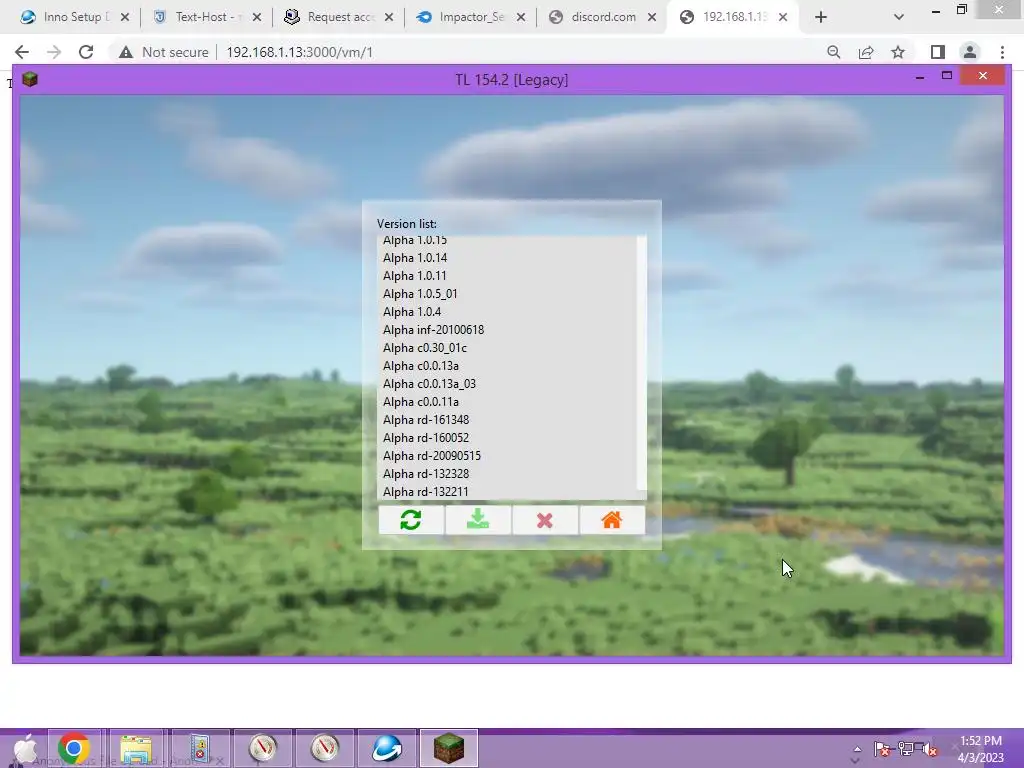This screenshot has height=768, width=1024.
Task: Open the browser zoom control icon
Action: coord(834,52)
